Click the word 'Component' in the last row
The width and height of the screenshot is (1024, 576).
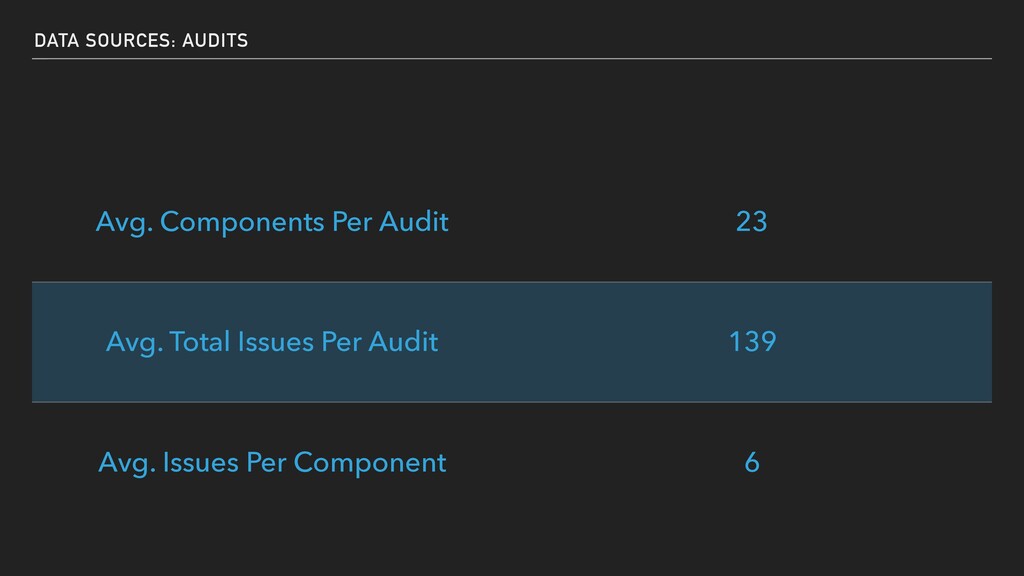[x=370, y=464]
